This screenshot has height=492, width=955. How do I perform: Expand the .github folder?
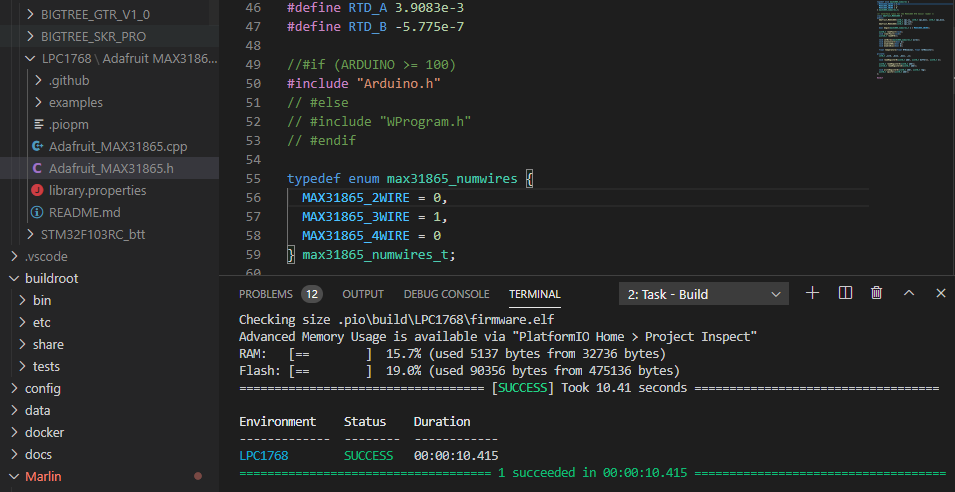click(x=68, y=80)
